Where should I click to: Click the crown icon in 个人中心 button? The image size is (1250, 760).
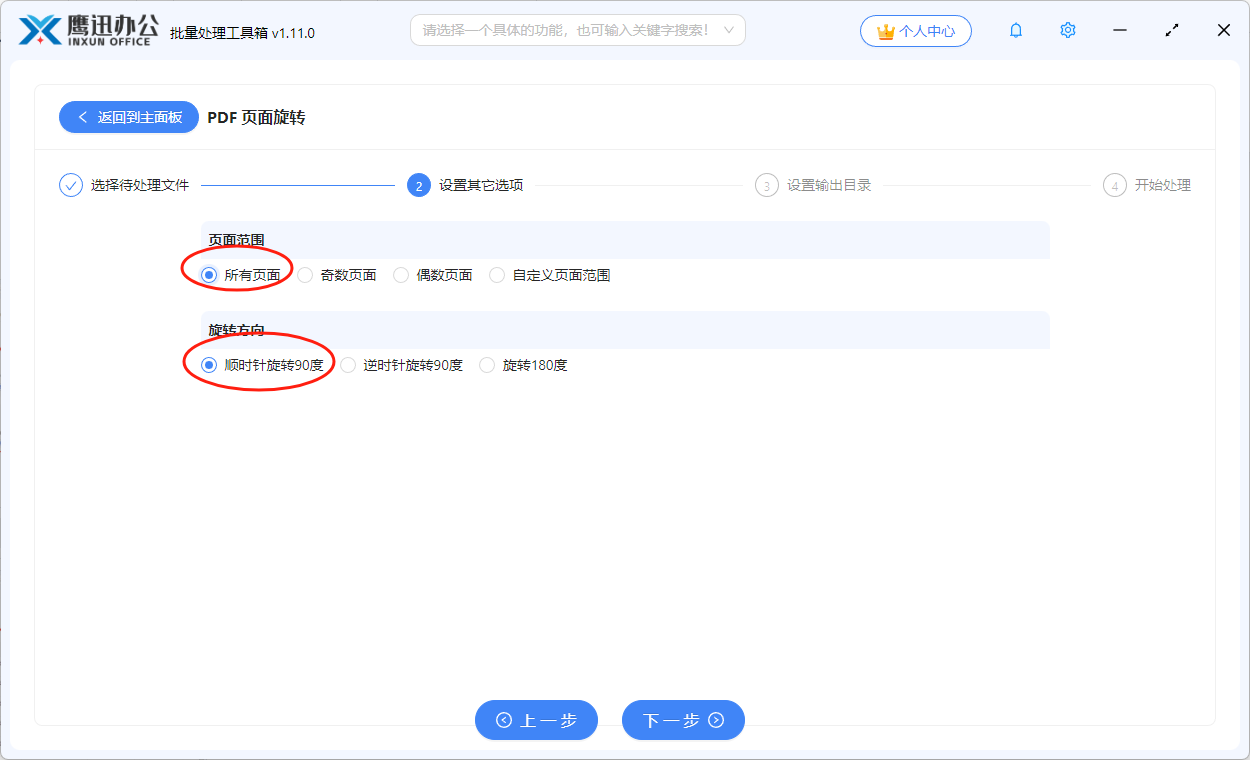coord(884,30)
